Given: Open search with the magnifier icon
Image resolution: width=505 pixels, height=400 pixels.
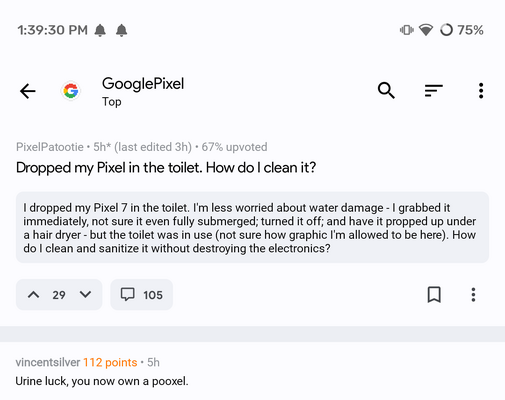Looking at the screenshot, I should (x=386, y=90).
